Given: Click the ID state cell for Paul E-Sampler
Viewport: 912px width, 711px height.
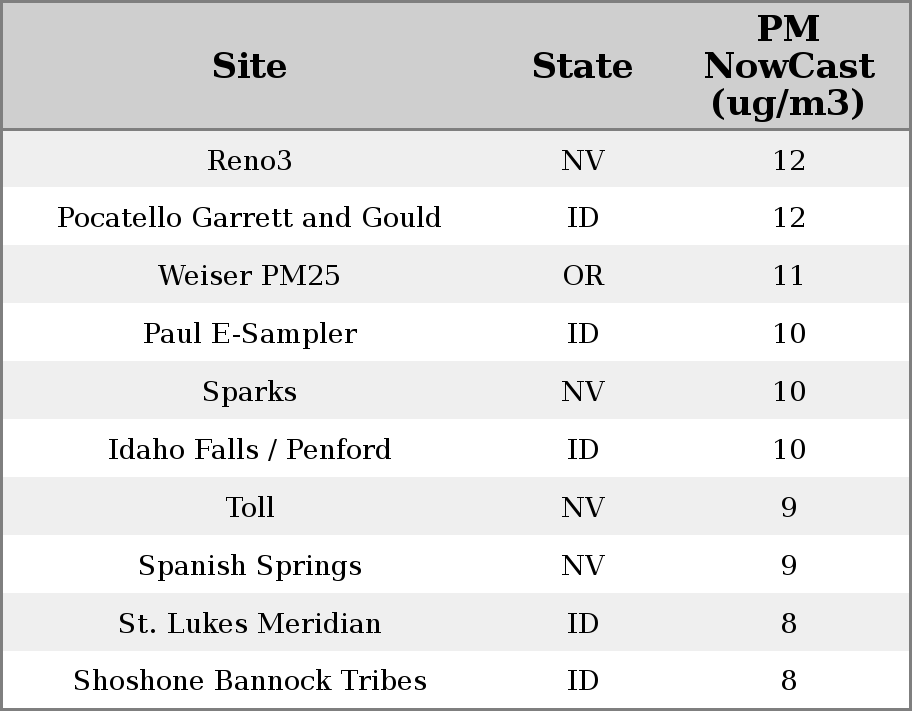Looking at the screenshot, I should click(582, 334).
